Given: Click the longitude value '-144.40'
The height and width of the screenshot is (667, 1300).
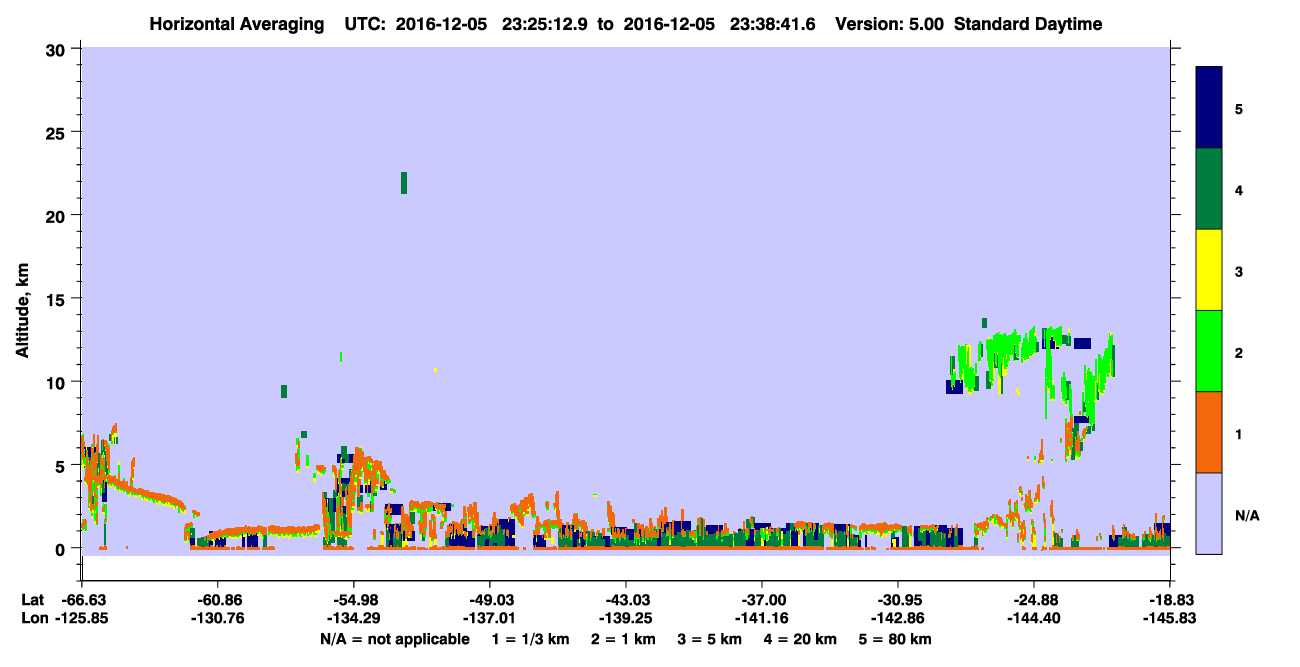Looking at the screenshot, I should coord(1034,618).
